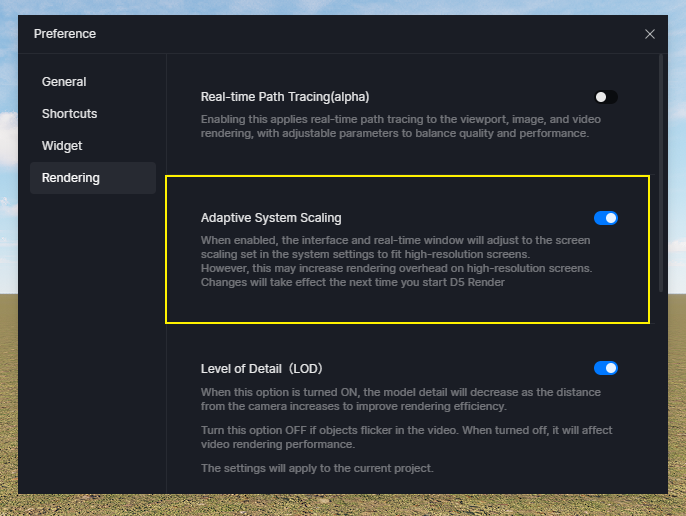Viewport: 686px width, 516px height.
Task: Close the Preference dialog
Action: 650,34
